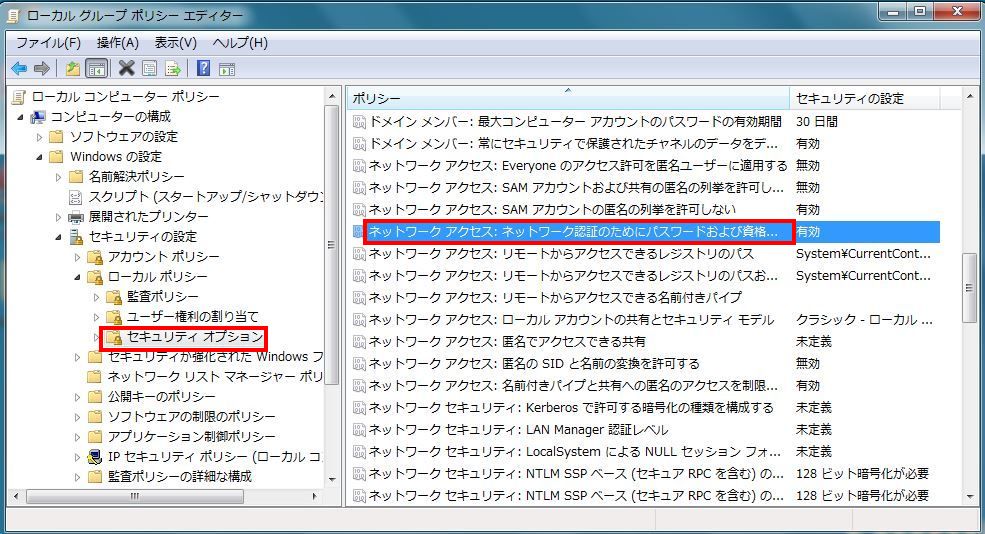This screenshot has width=985, height=534.
Task: Click the tree pane scroll right arrow
Action: pyautogui.click(x=315, y=496)
